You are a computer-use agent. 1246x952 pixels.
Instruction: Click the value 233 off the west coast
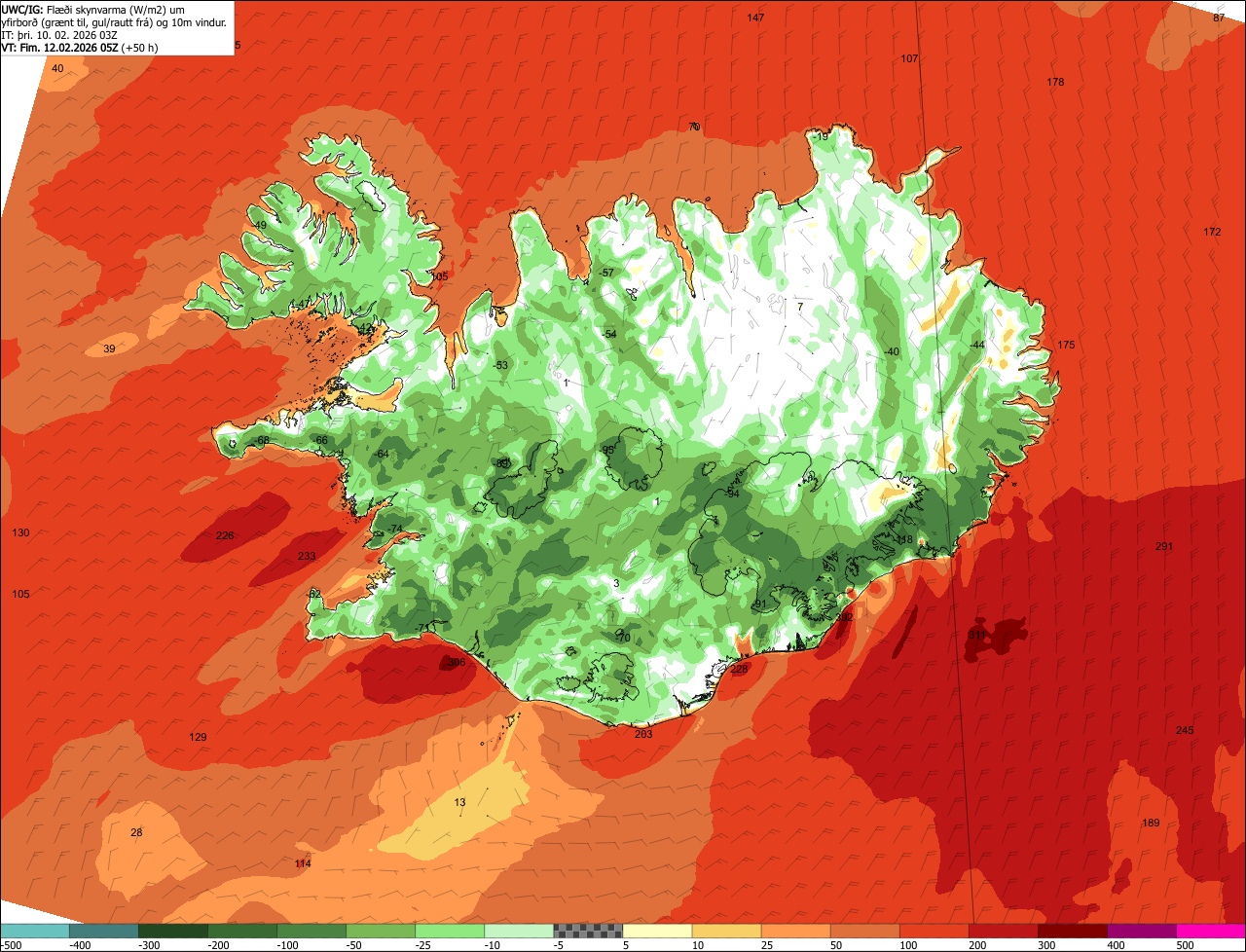click(x=307, y=556)
